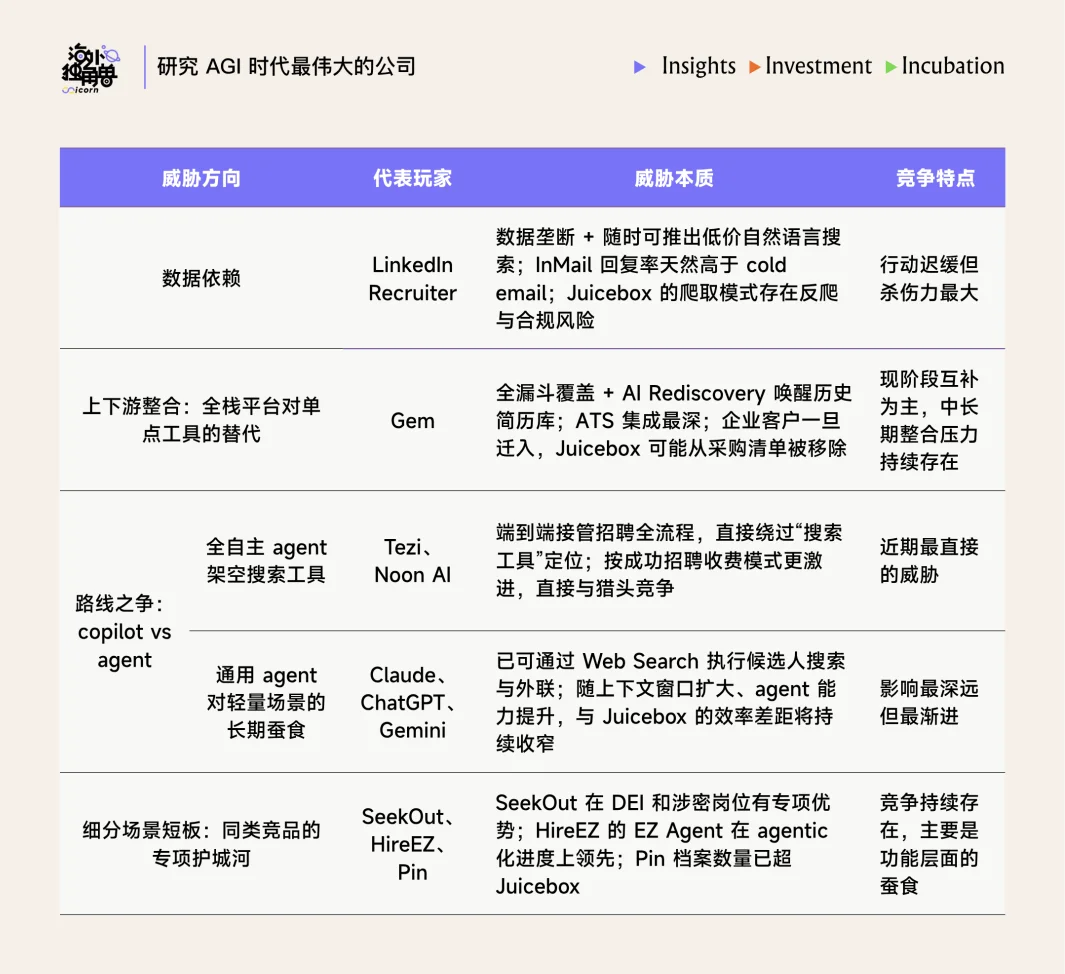1065x974 pixels.
Task: Select the 上下游整合 row label
Action: tap(199, 421)
